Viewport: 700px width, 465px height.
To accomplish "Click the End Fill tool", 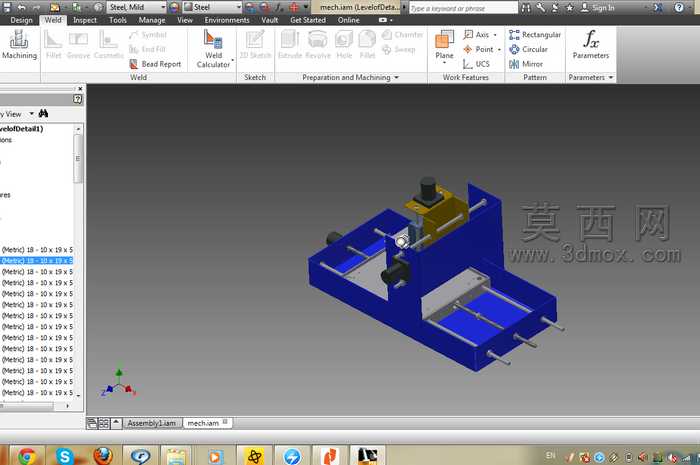I will pos(147,49).
